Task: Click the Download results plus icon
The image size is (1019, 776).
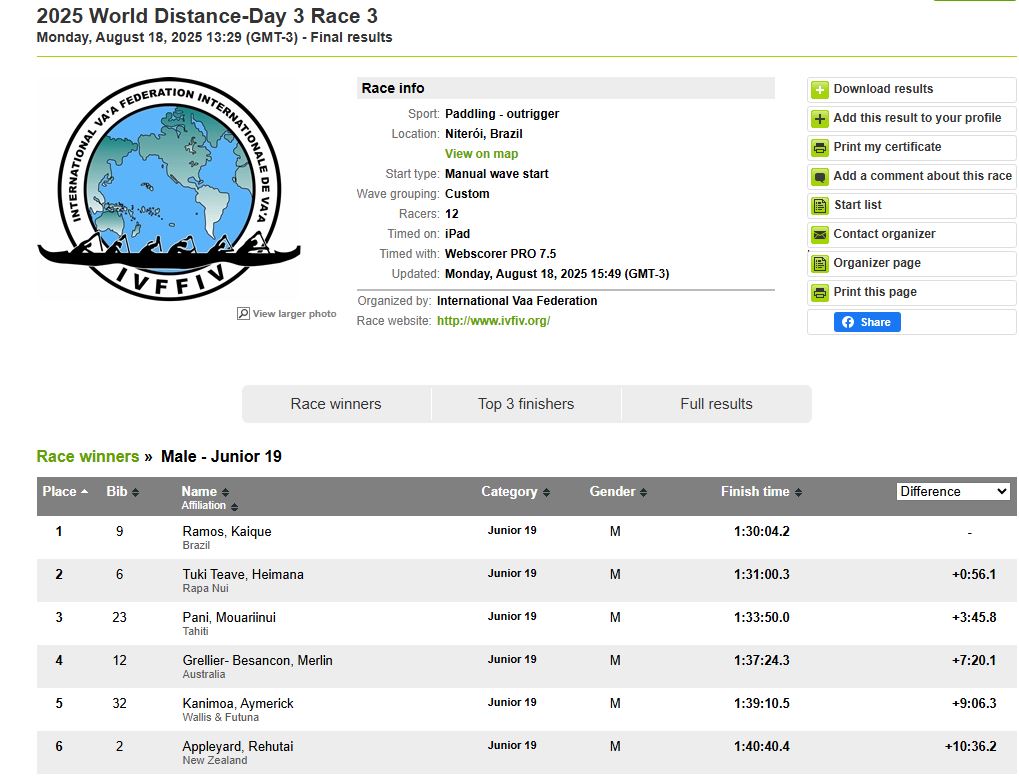Action: pos(819,90)
